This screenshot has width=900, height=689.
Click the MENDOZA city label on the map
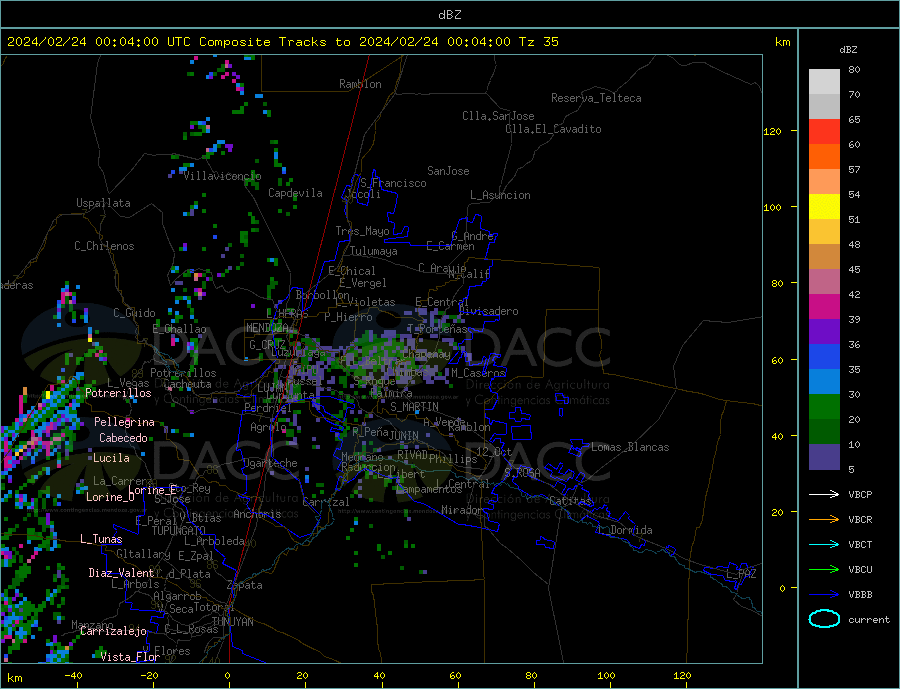269,328
